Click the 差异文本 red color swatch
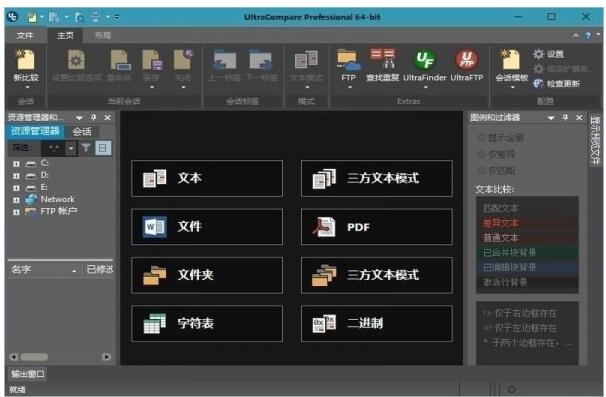606x397 pixels. [528, 223]
